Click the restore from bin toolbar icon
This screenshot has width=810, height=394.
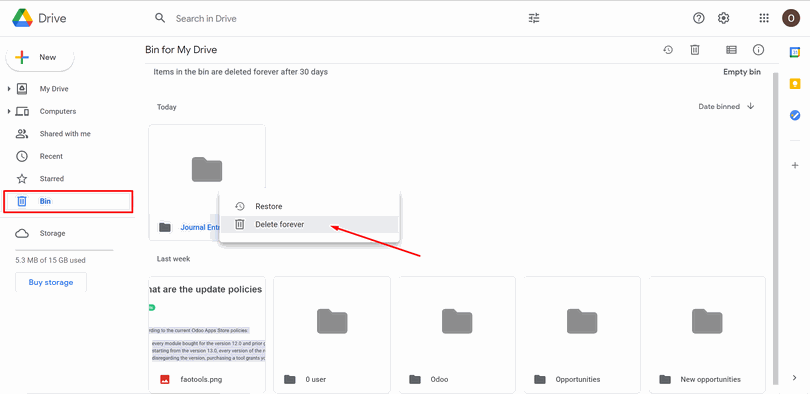[x=668, y=50]
